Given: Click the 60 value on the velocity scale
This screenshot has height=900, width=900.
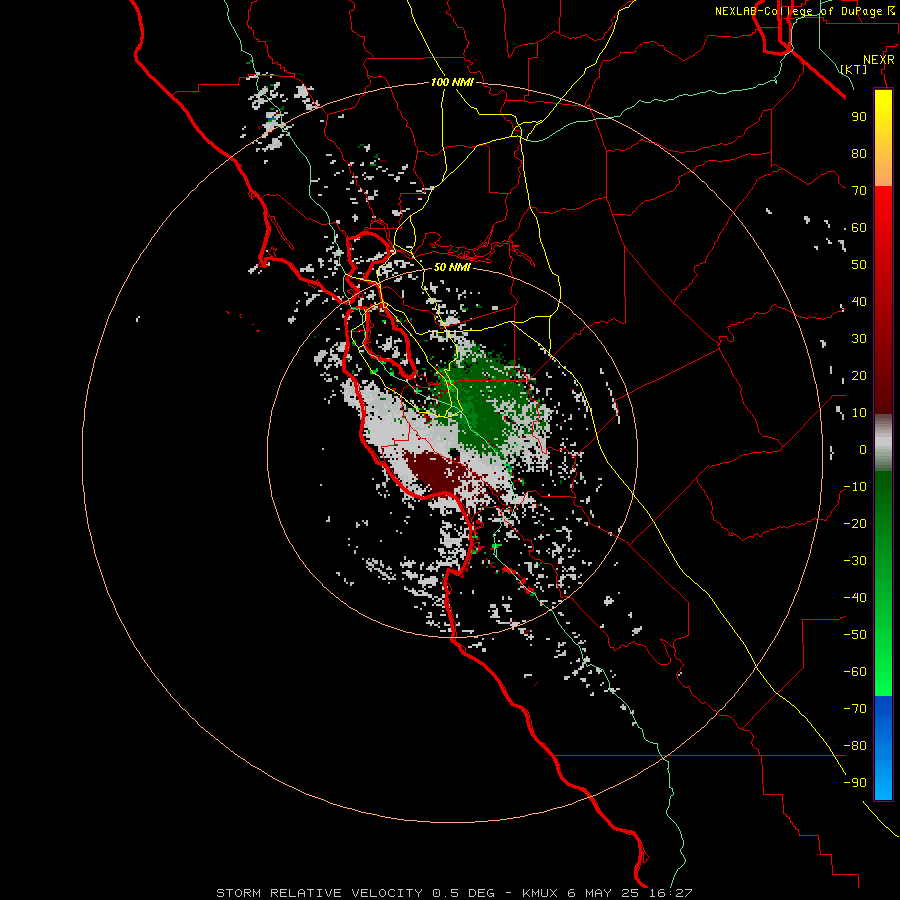Looking at the screenshot, I should [x=859, y=227].
